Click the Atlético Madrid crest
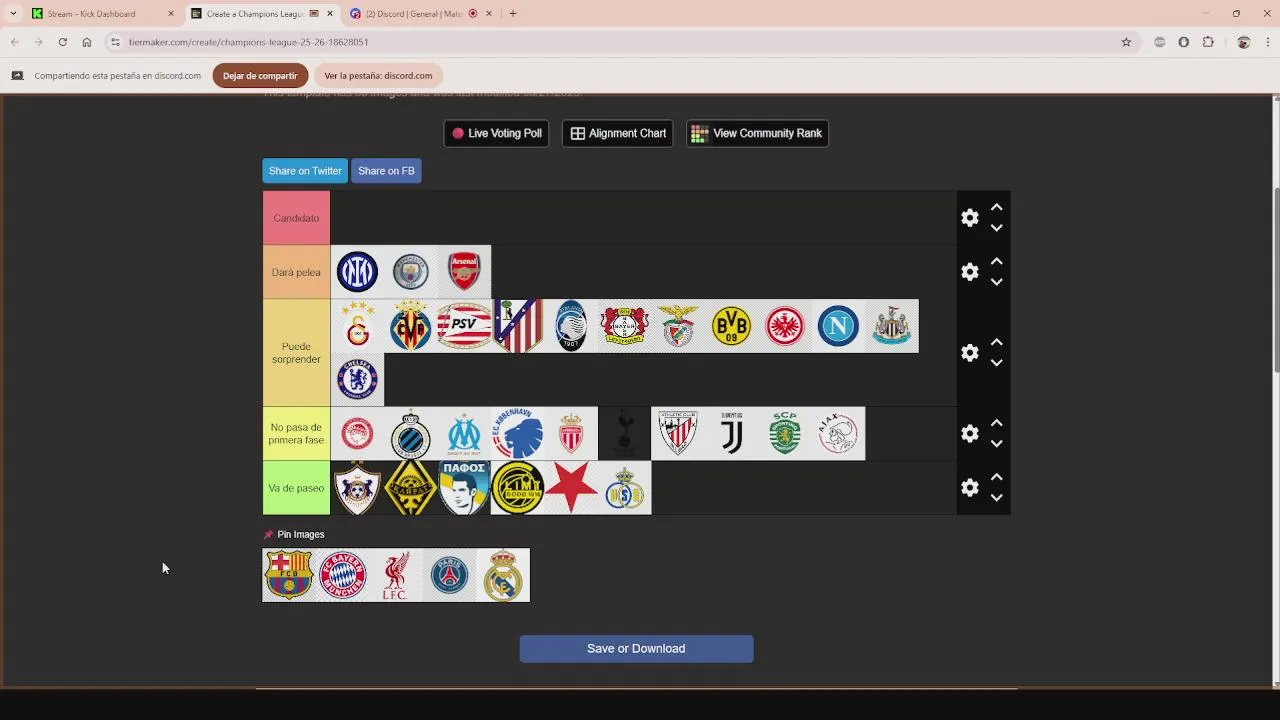 coord(518,326)
